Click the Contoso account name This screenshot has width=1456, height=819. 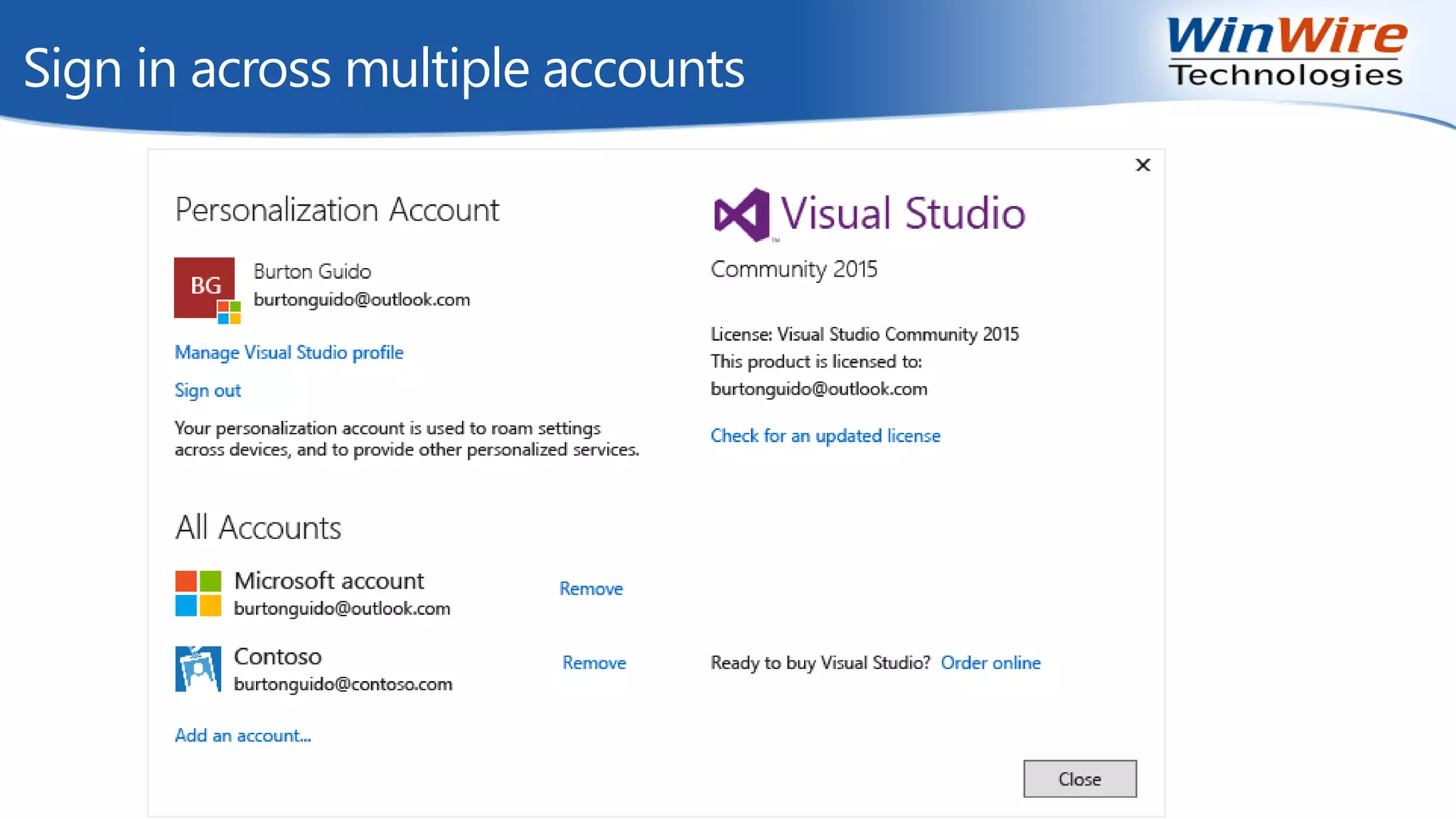point(278,656)
